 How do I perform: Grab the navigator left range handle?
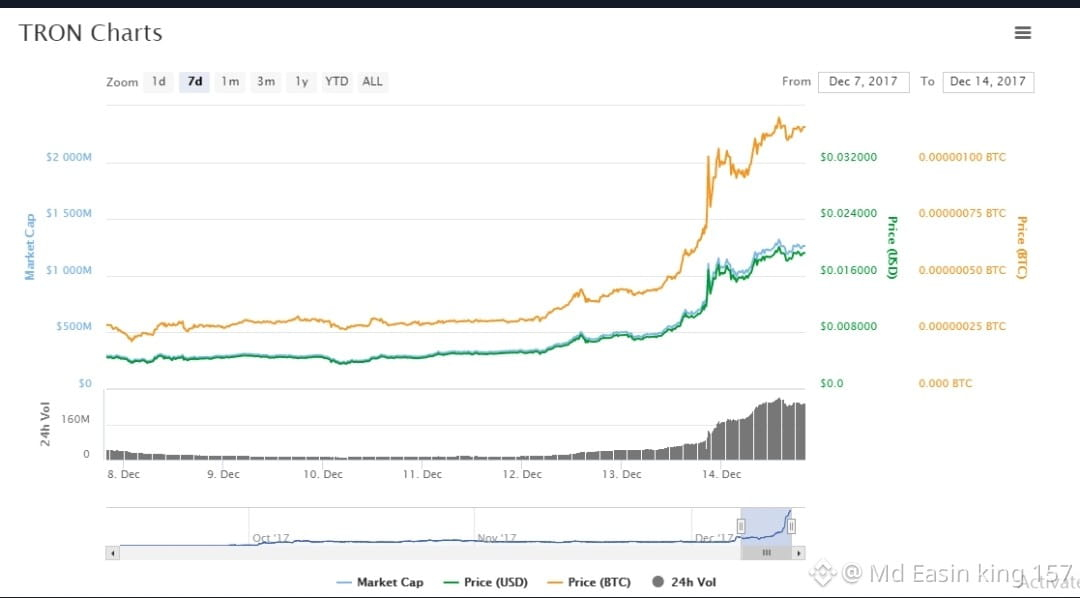coord(741,527)
